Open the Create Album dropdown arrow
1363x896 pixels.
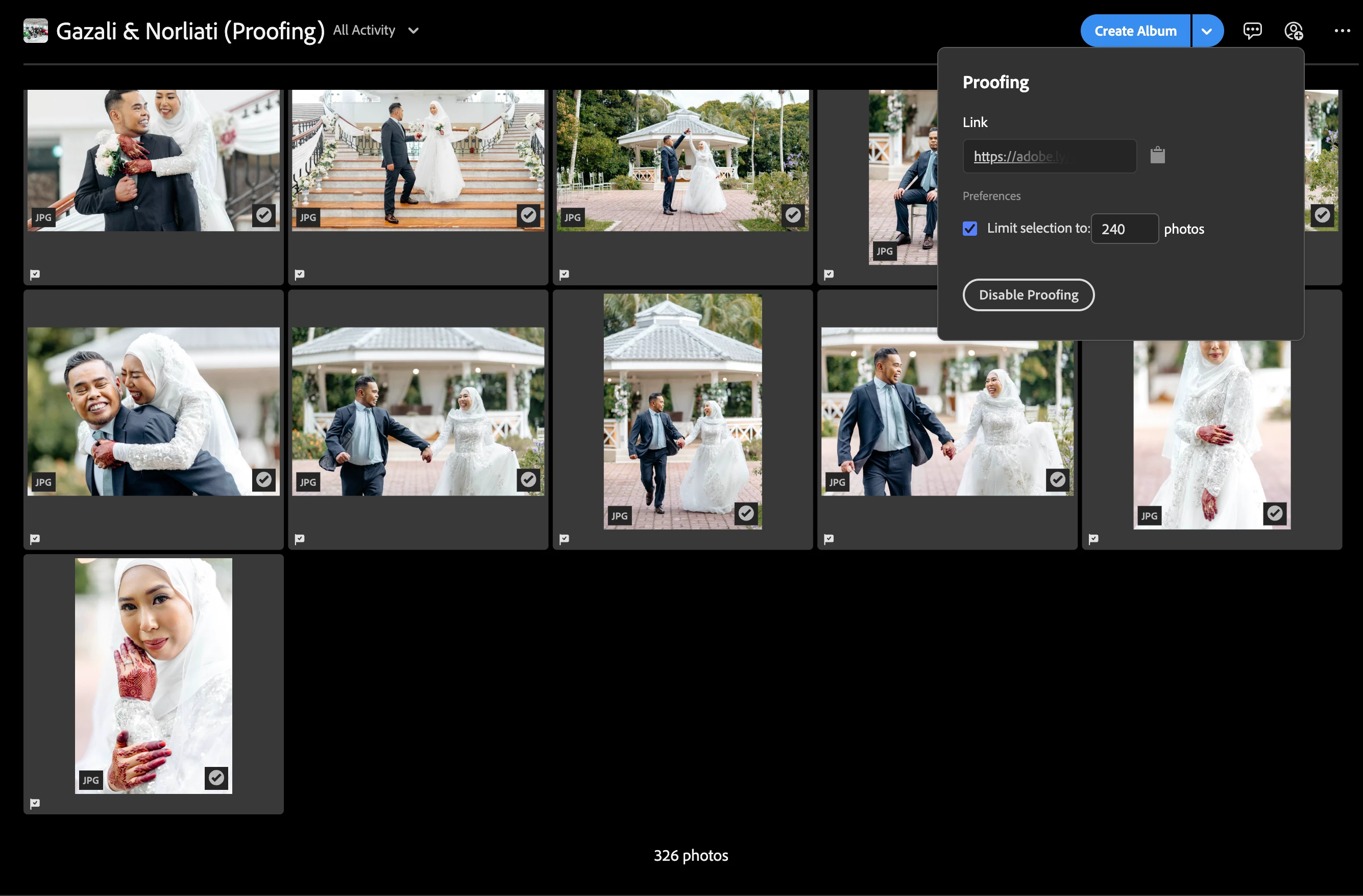pyautogui.click(x=1207, y=31)
